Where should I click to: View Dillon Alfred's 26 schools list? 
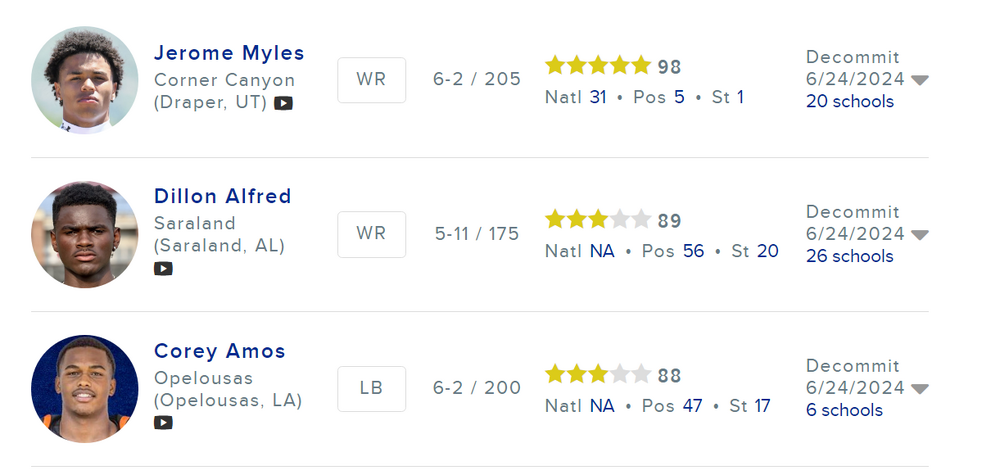[x=849, y=256]
